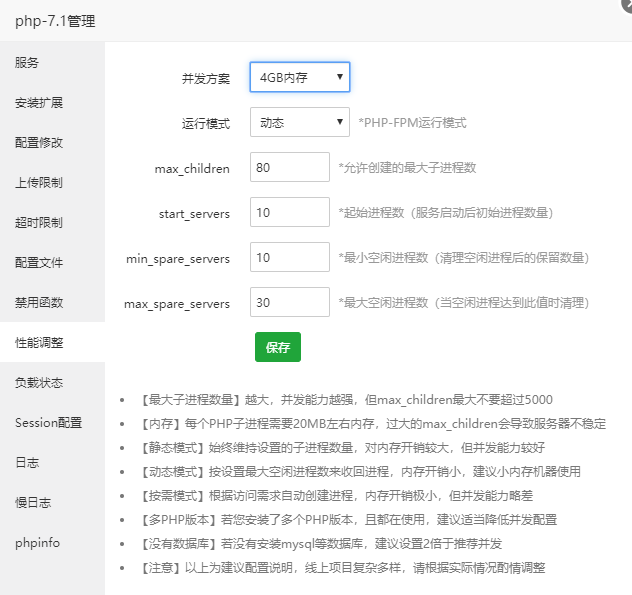Screen dimensions: 632x595
Task: Go to 配置文件 tab
Action: pos(52,262)
